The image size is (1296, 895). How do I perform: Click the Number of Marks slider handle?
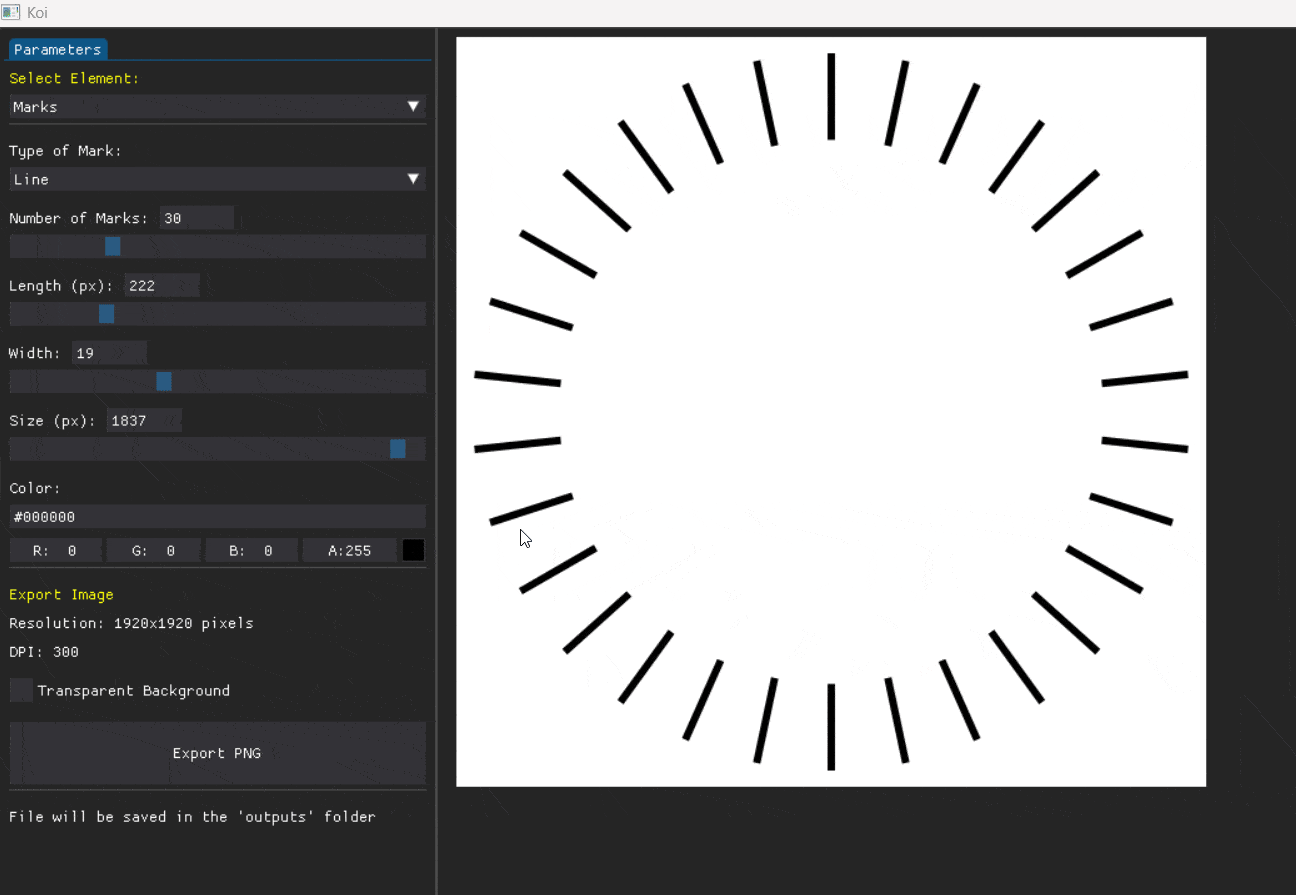point(113,246)
